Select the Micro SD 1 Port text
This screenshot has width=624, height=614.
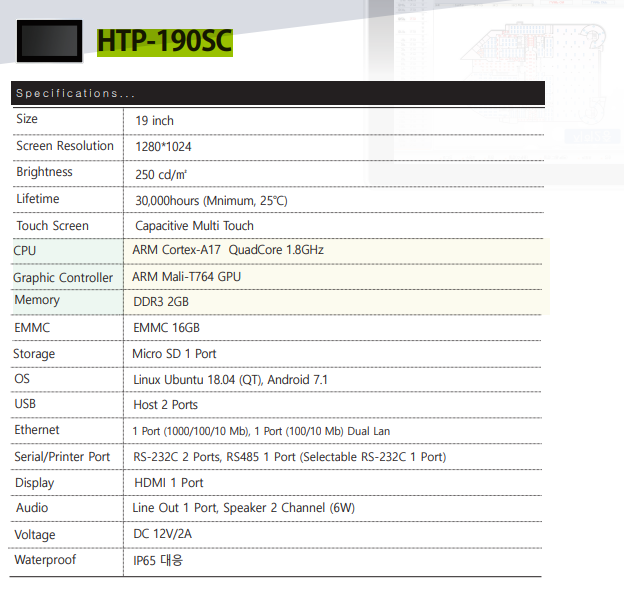(x=174, y=354)
